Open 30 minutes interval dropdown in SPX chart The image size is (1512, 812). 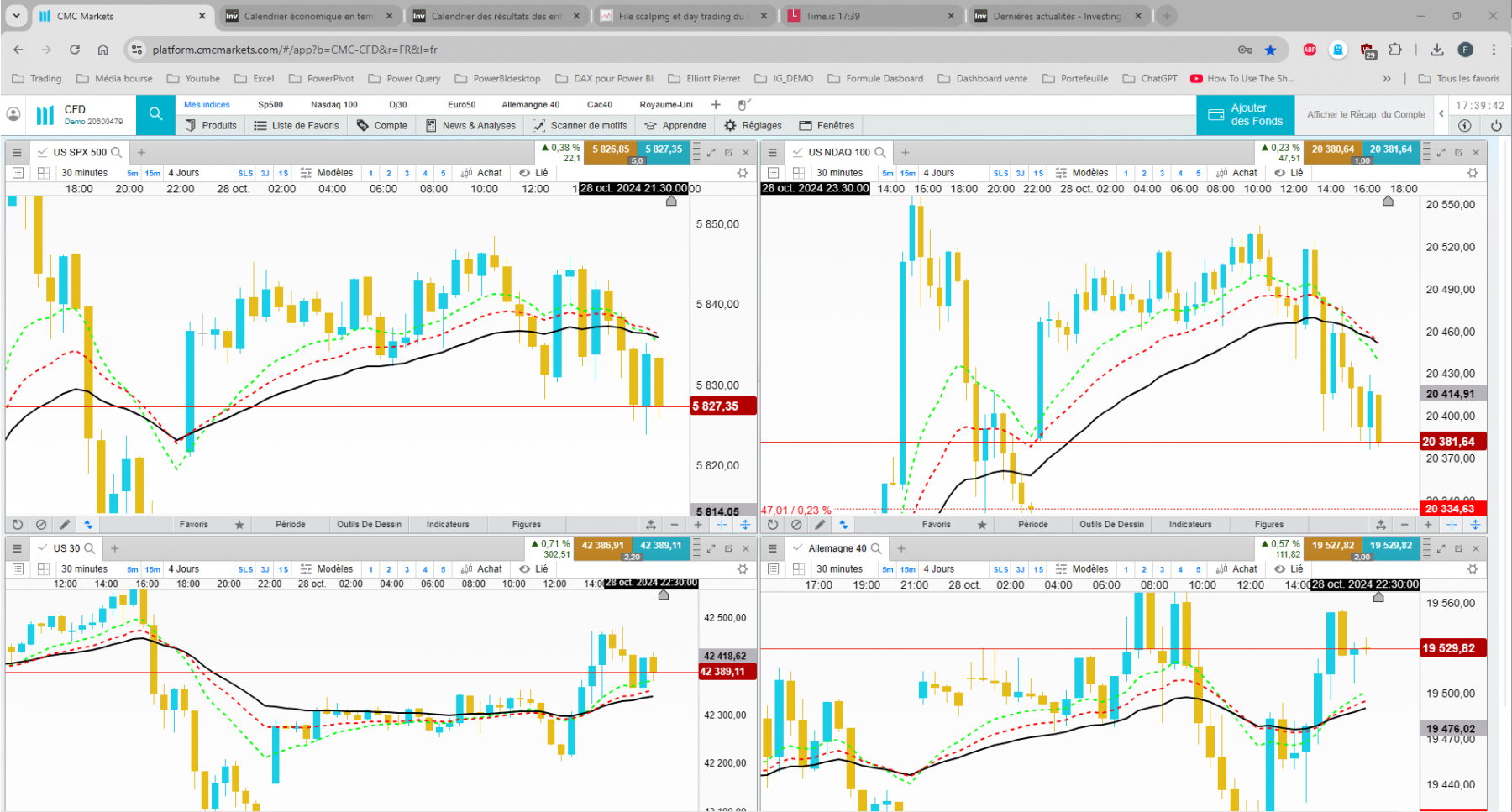tap(84, 173)
